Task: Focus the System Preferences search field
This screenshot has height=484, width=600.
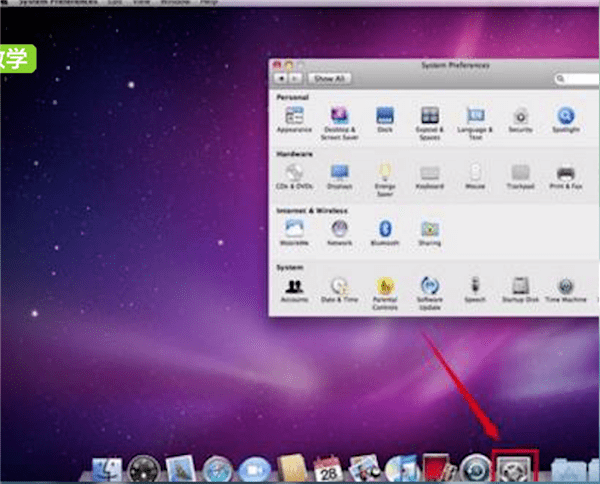Action: pyautogui.click(x=577, y=78)
